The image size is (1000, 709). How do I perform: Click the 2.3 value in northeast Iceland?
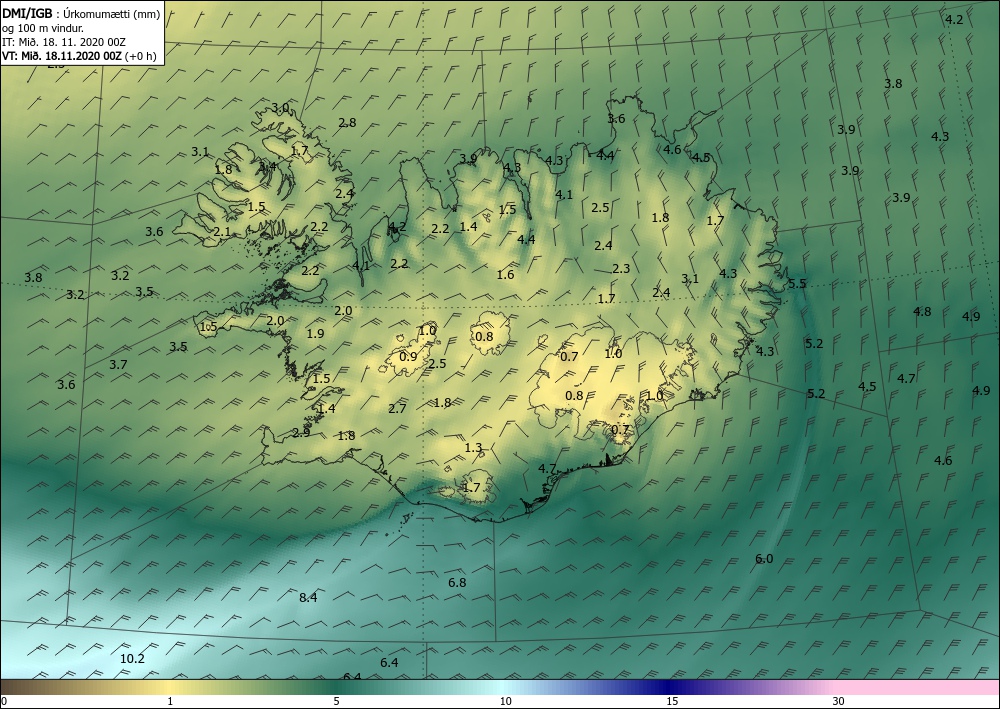pos(621,269)
